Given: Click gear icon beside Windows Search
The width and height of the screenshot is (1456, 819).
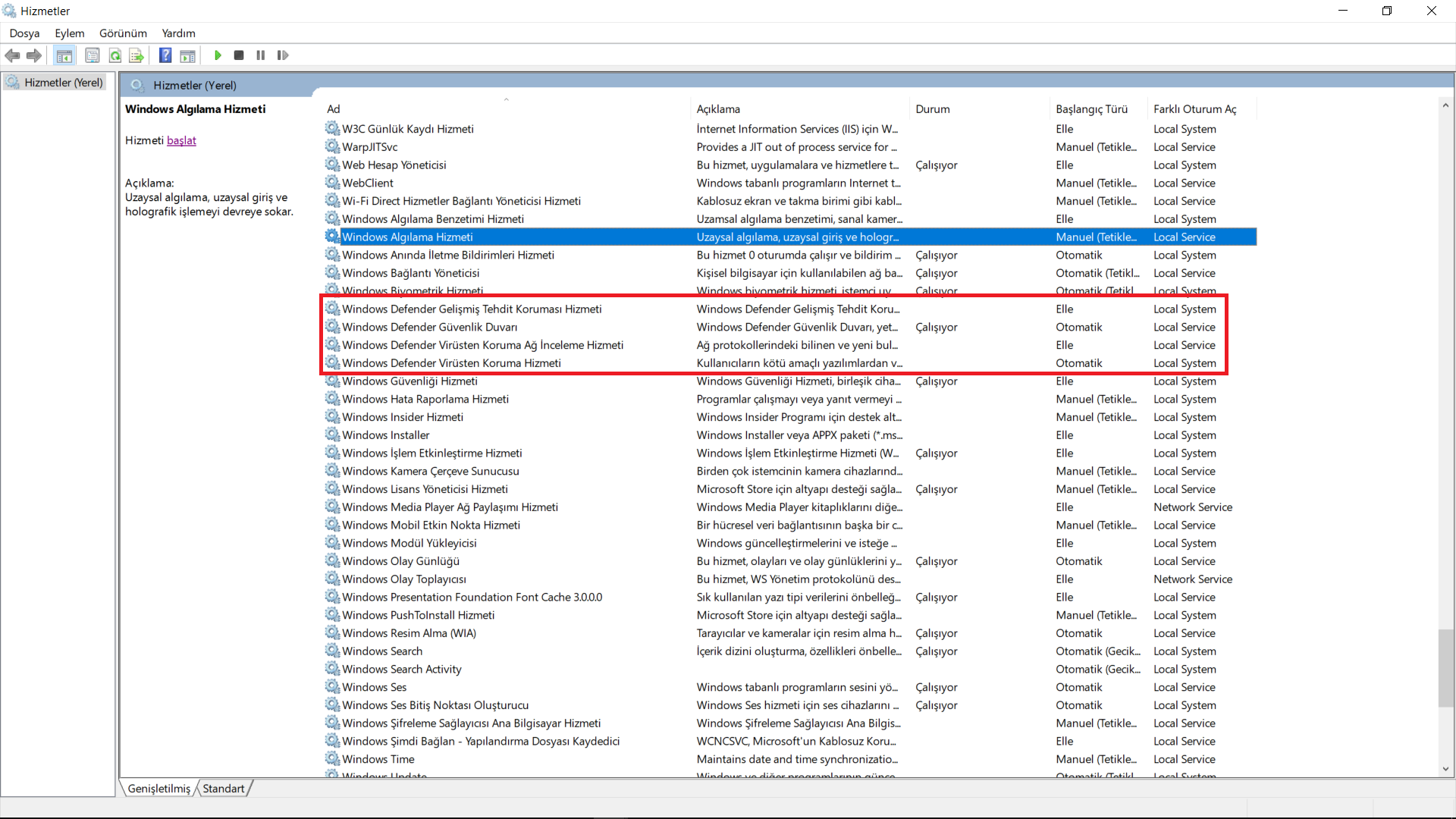Looking at the screenshot, I should (332, 651).
